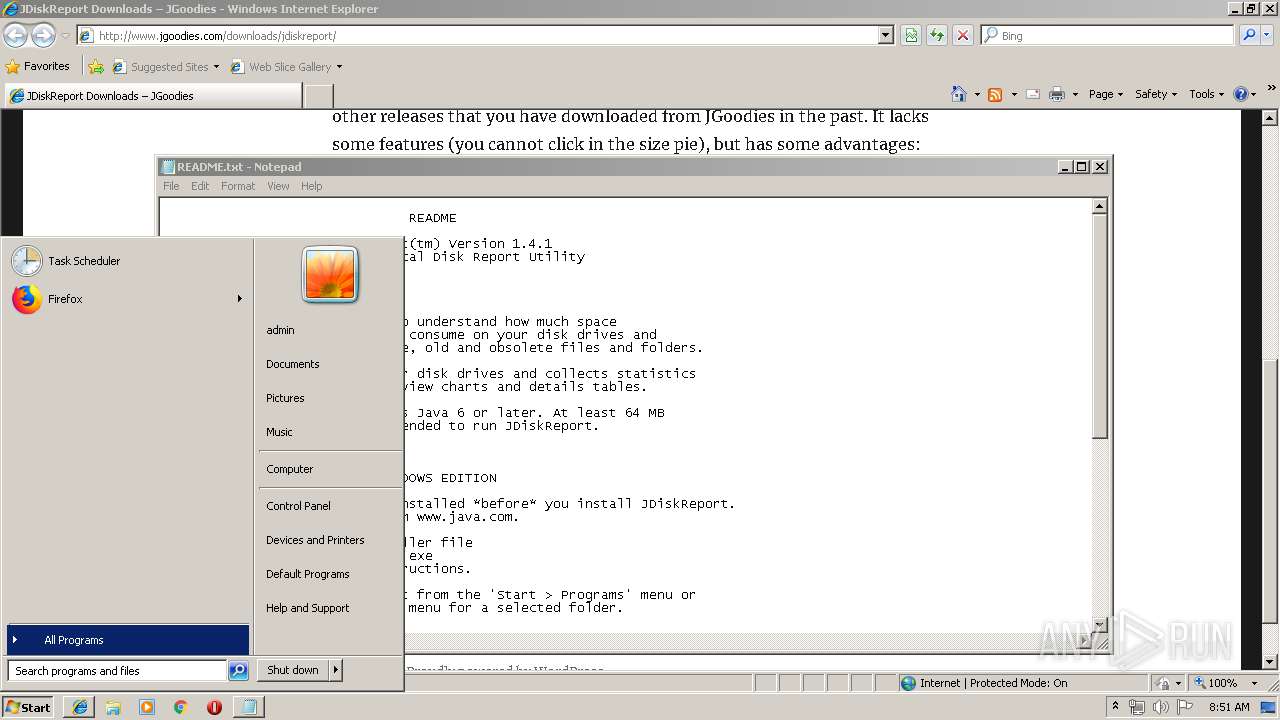Screen dimensions: 1280x720
Task: Open the search provider dropdown arrow
Action: tap(1265, 35)
